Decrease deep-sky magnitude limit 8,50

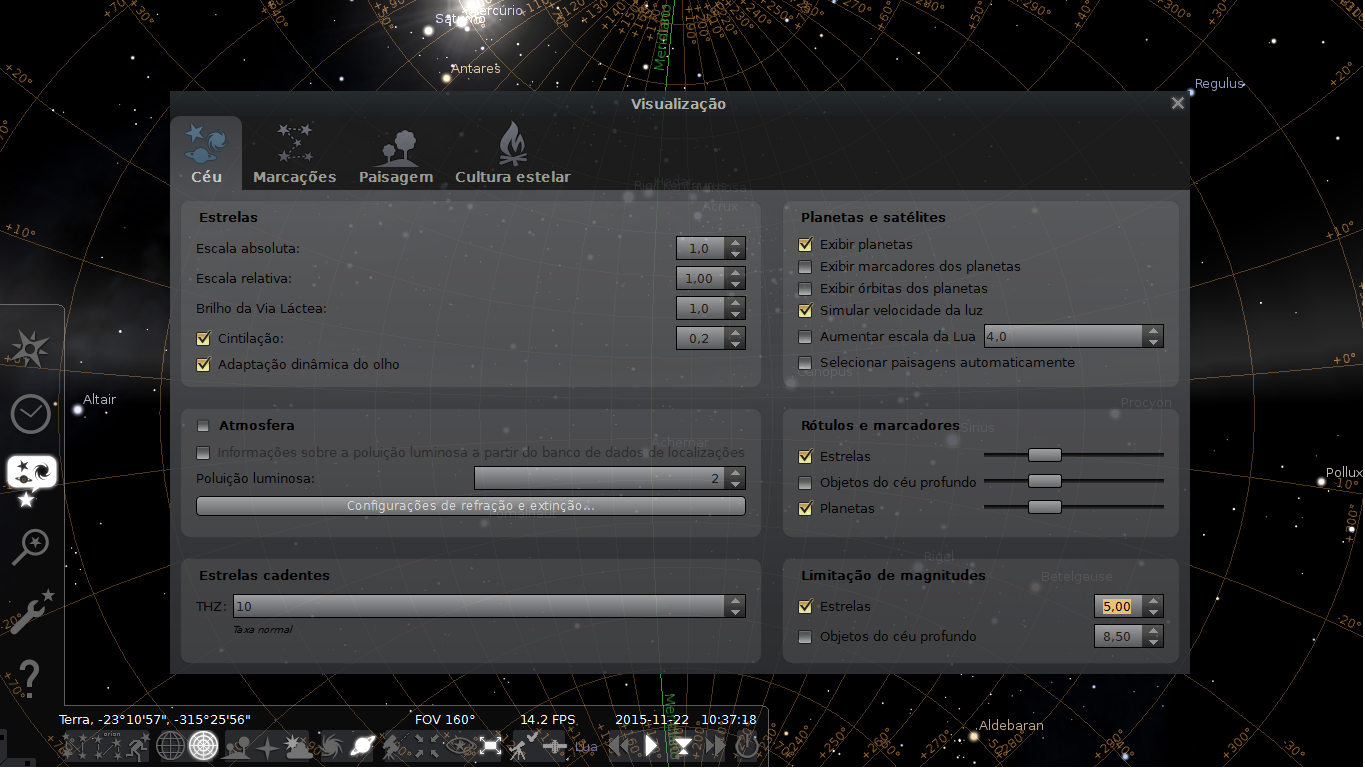[1154, 642]
